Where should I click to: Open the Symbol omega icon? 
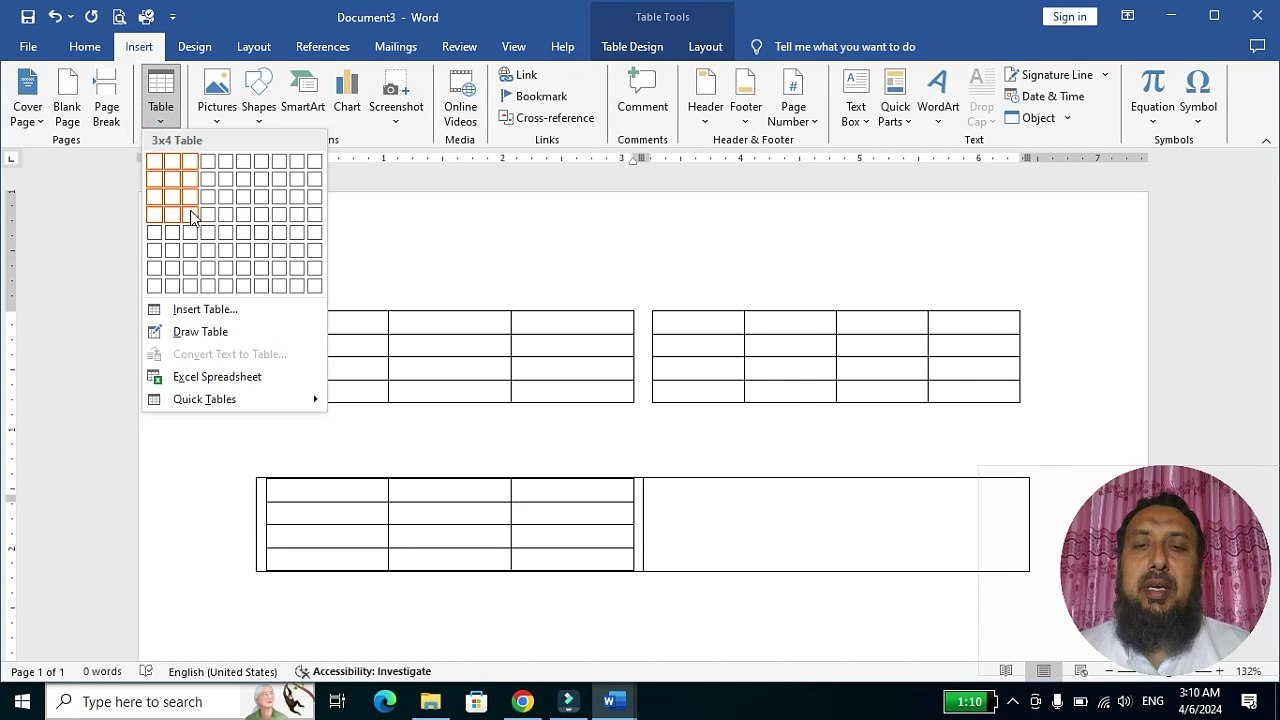(1197, 83)
